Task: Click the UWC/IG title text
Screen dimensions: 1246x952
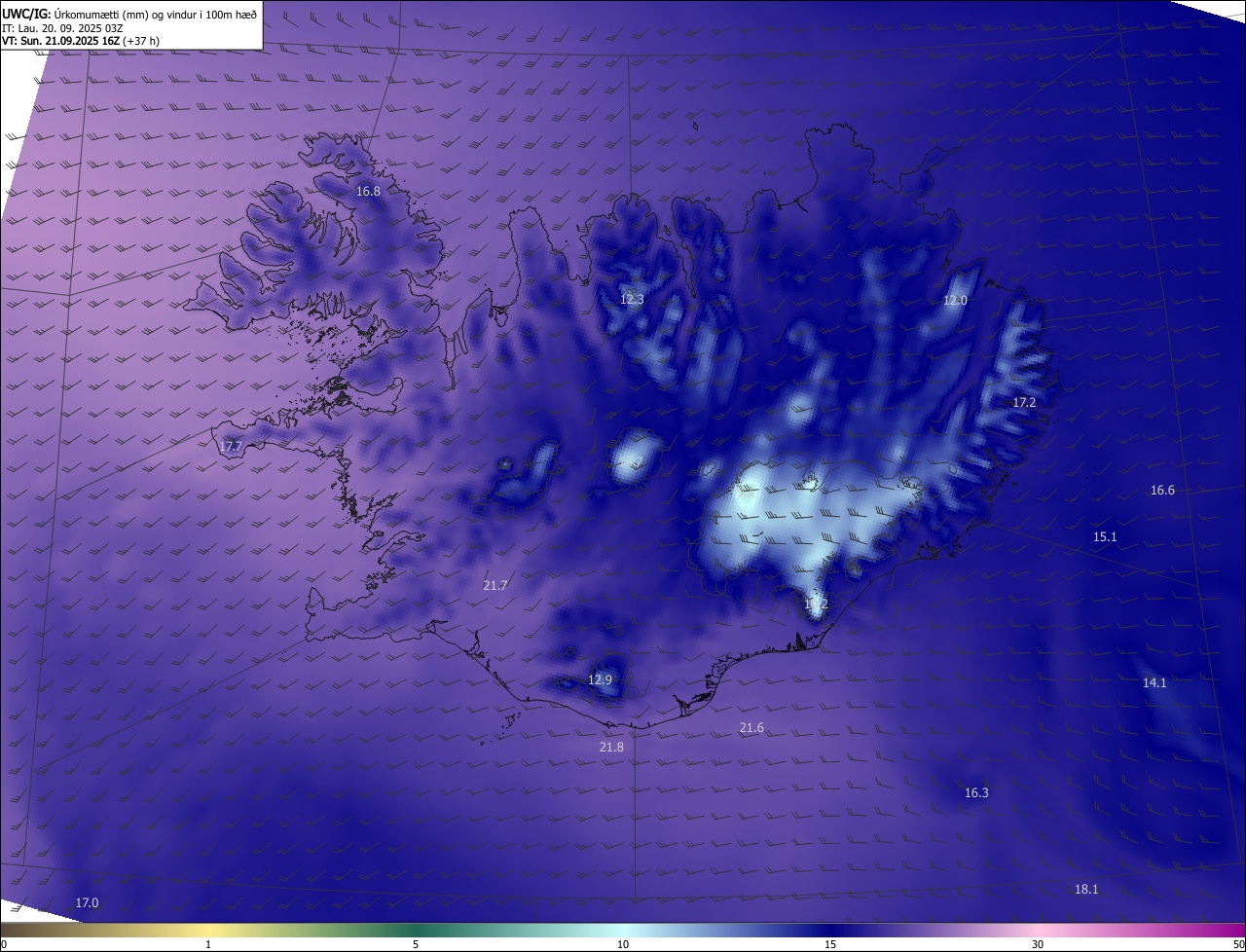Action: pos(129,14)
